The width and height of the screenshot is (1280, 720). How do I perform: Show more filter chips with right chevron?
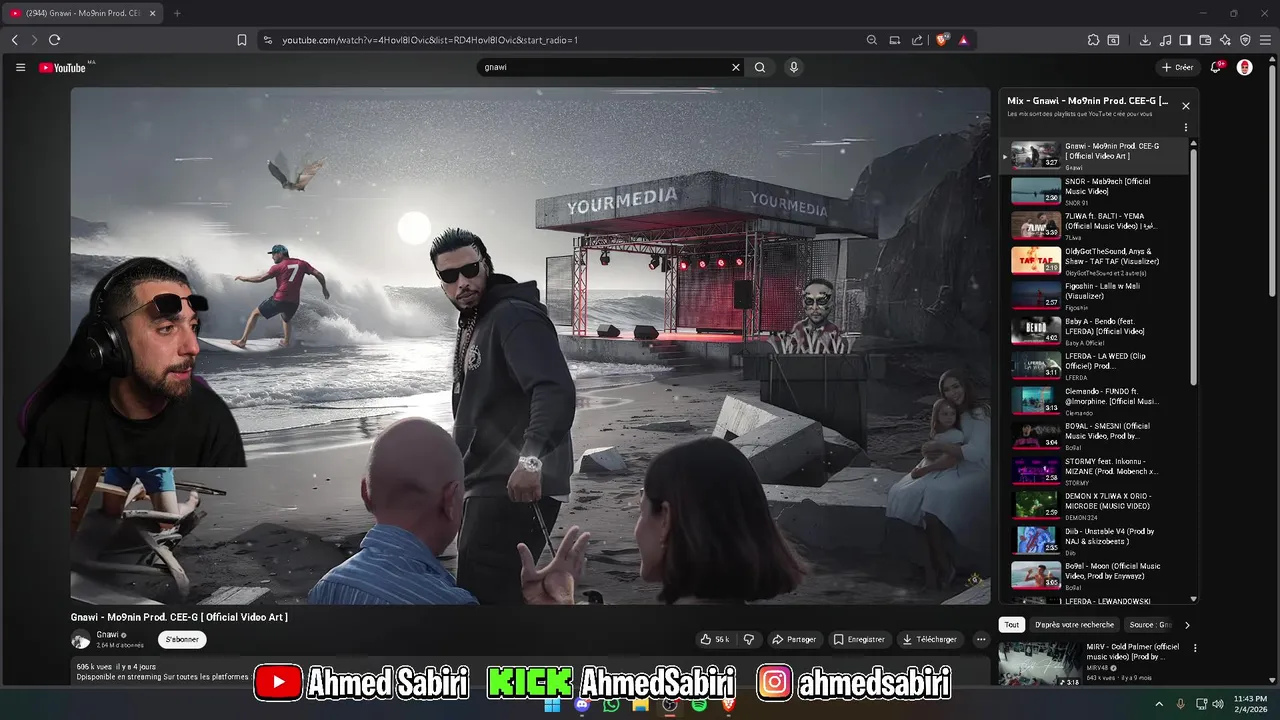pos(1187,625)
